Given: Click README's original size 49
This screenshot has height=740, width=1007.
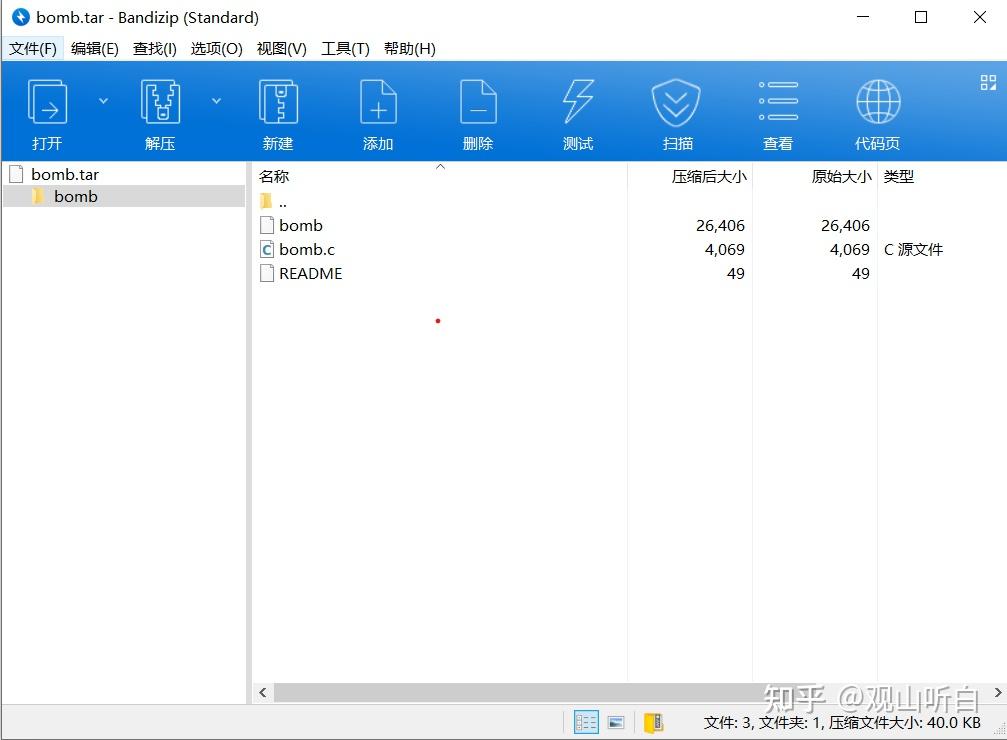Looking at the screenshot, I should pos(861,274).
